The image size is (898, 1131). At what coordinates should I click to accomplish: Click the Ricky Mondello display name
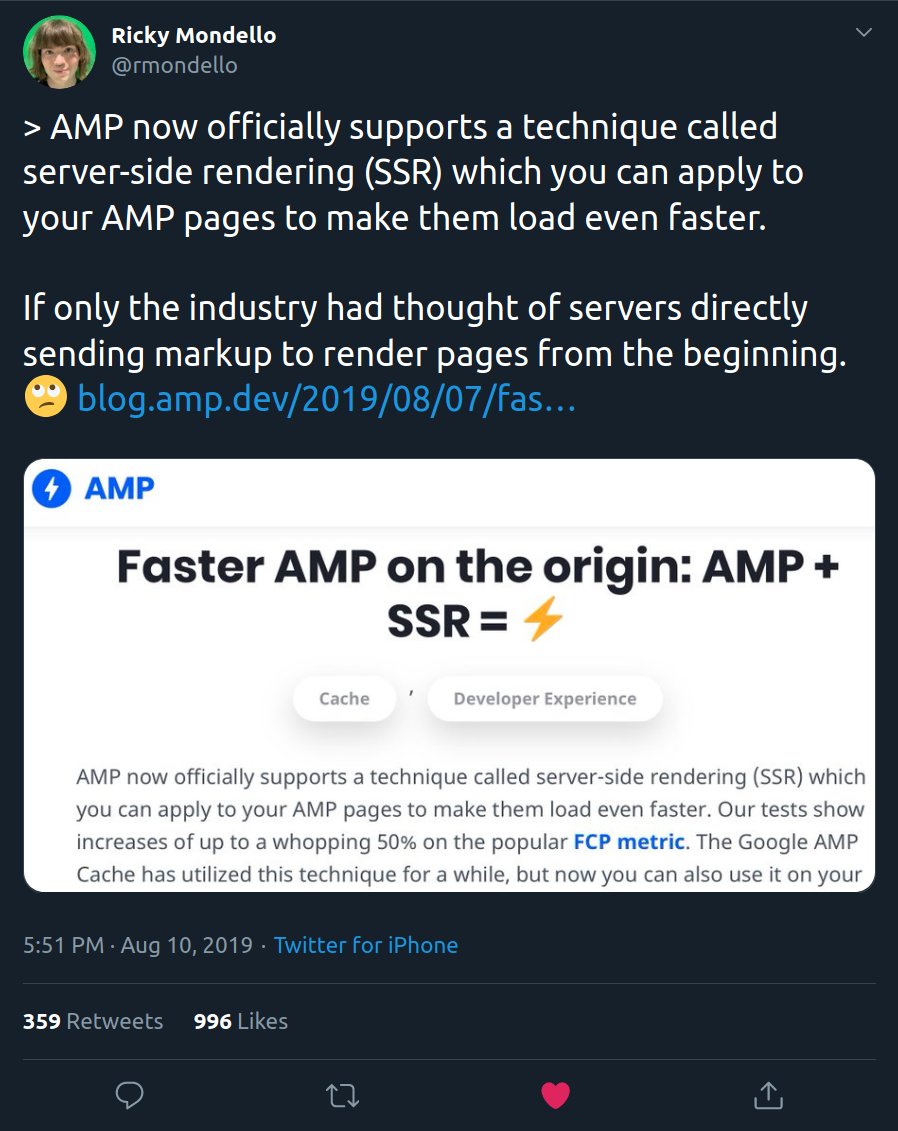193,35
